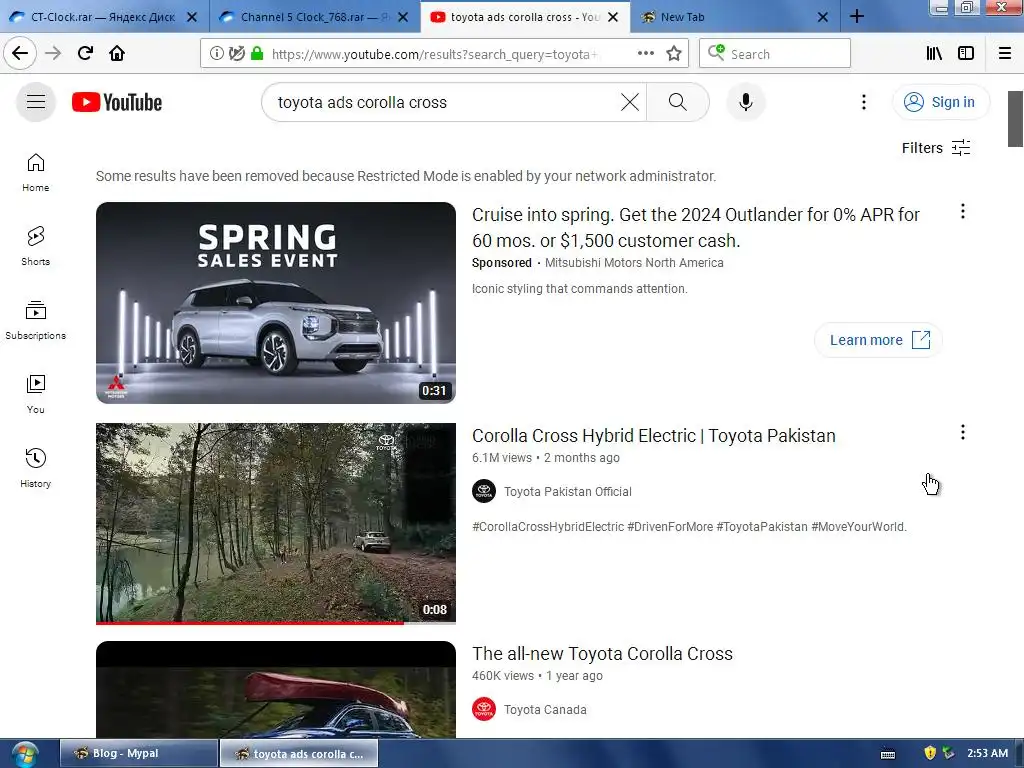This screenshot has width=1024, height=768.
Task: Show site information icon in address bar
Action: click(216, 54)
